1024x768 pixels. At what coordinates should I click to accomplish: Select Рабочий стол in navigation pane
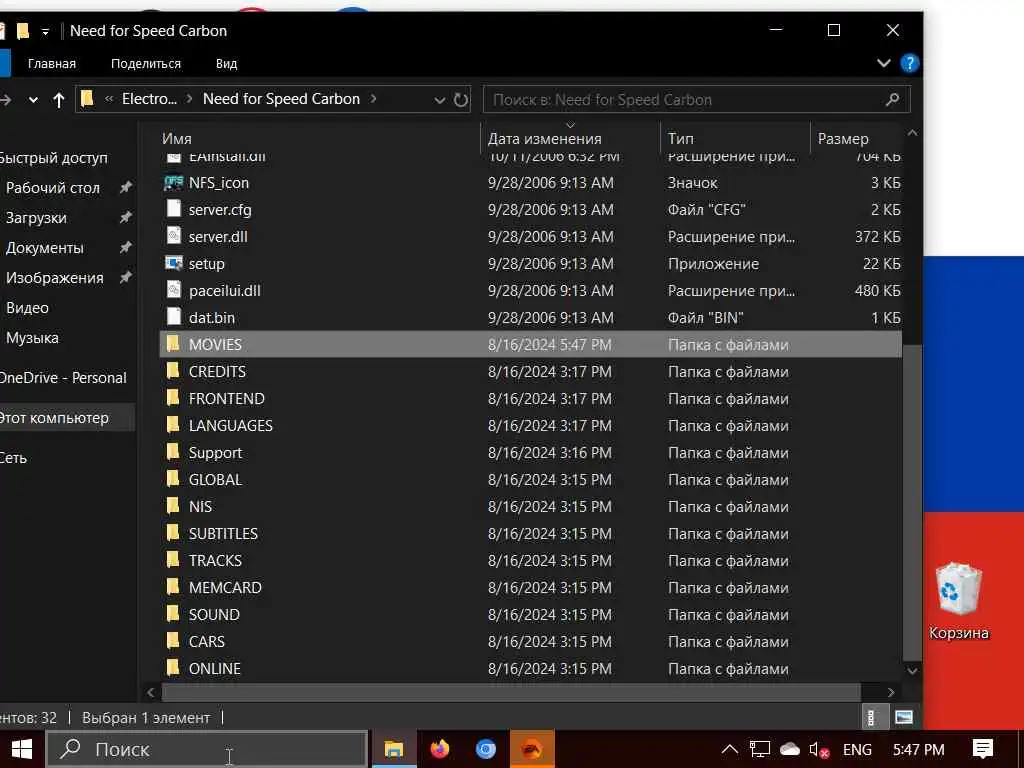point(53,188)
